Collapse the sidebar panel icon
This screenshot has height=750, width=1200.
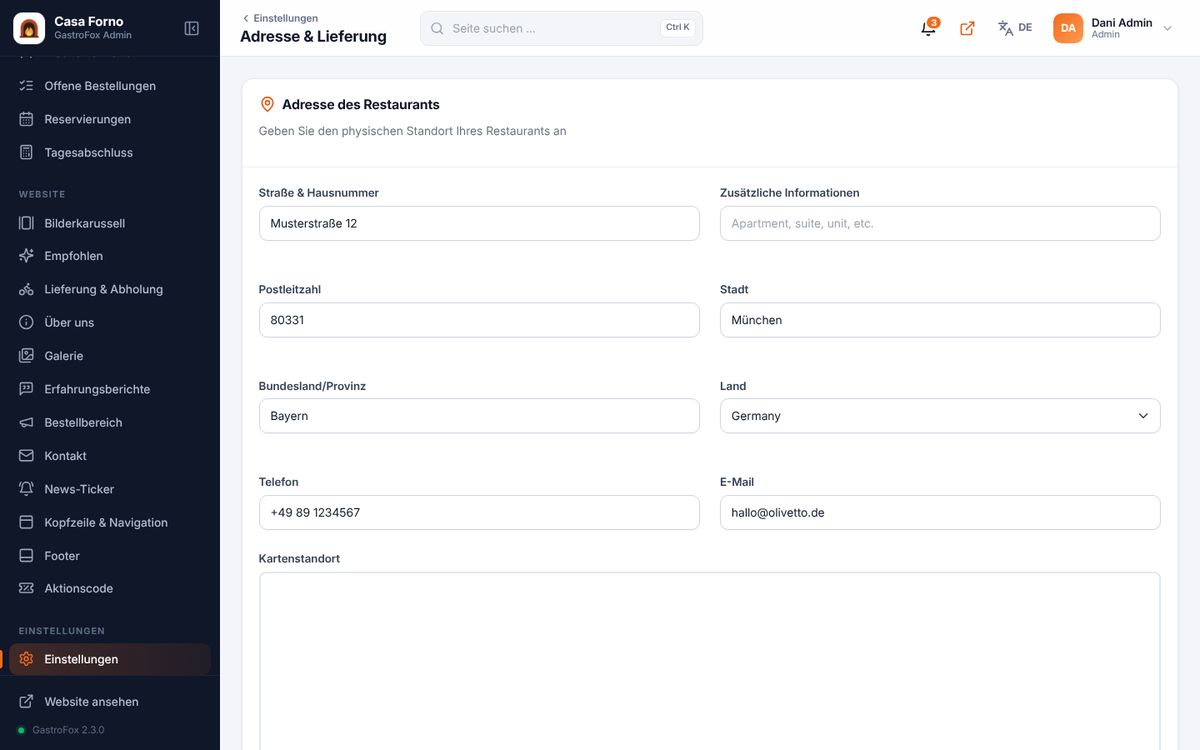coord(192,28)
